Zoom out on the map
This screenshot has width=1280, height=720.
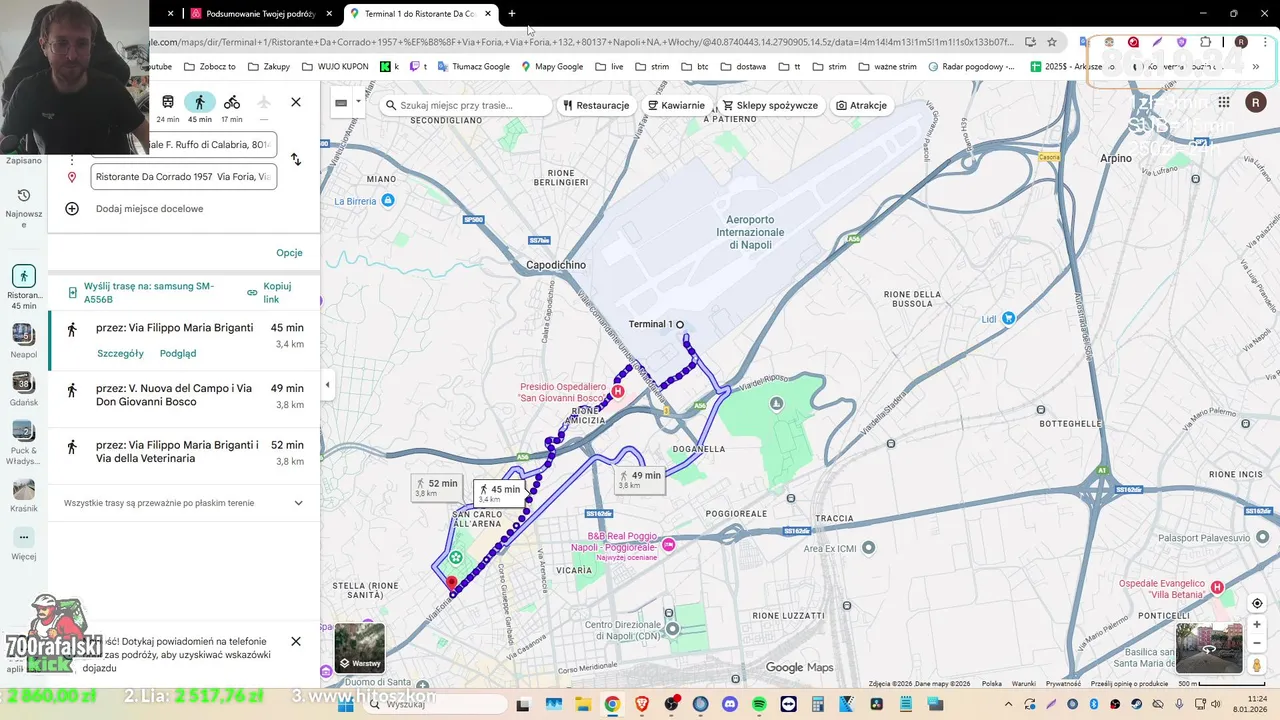tap(1257, 643)
